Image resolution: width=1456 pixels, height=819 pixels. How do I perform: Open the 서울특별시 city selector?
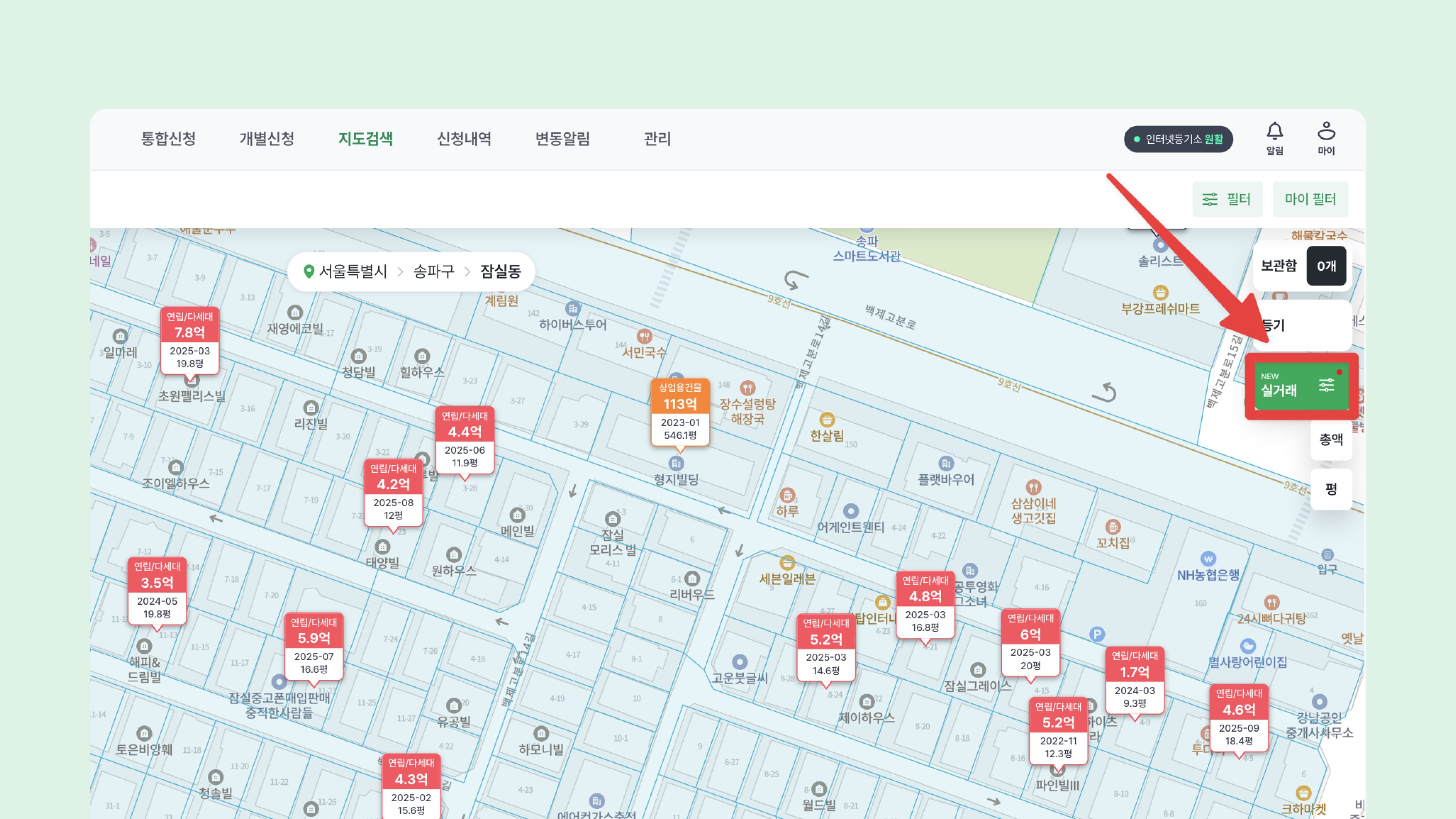point(353,271)
